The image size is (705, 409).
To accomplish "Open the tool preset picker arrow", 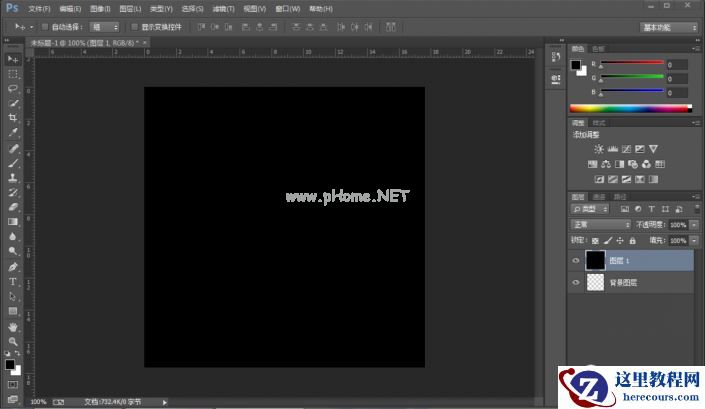I will [31, 27].
